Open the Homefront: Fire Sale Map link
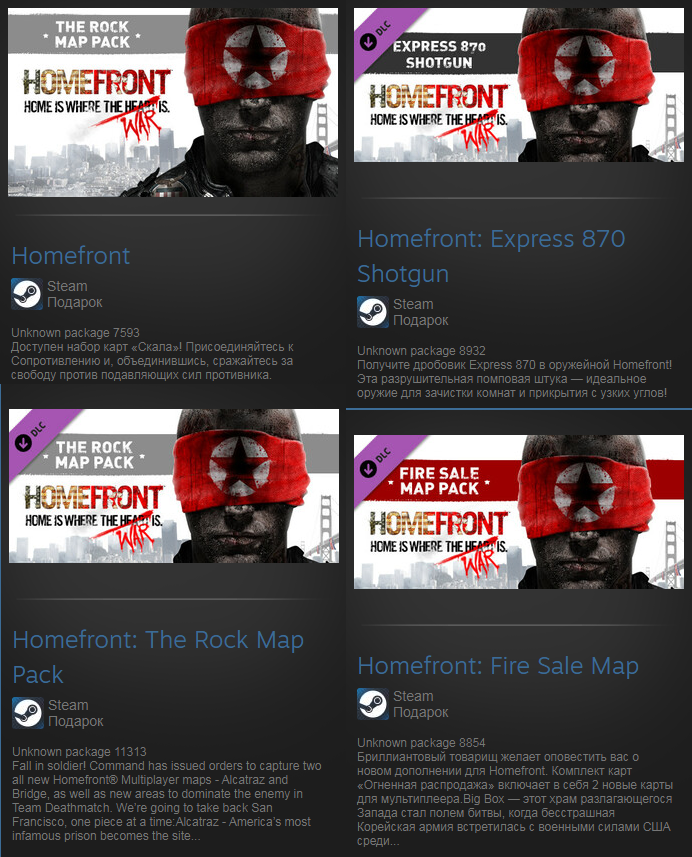This screenshot has height=857, width=692. [498, 666]
